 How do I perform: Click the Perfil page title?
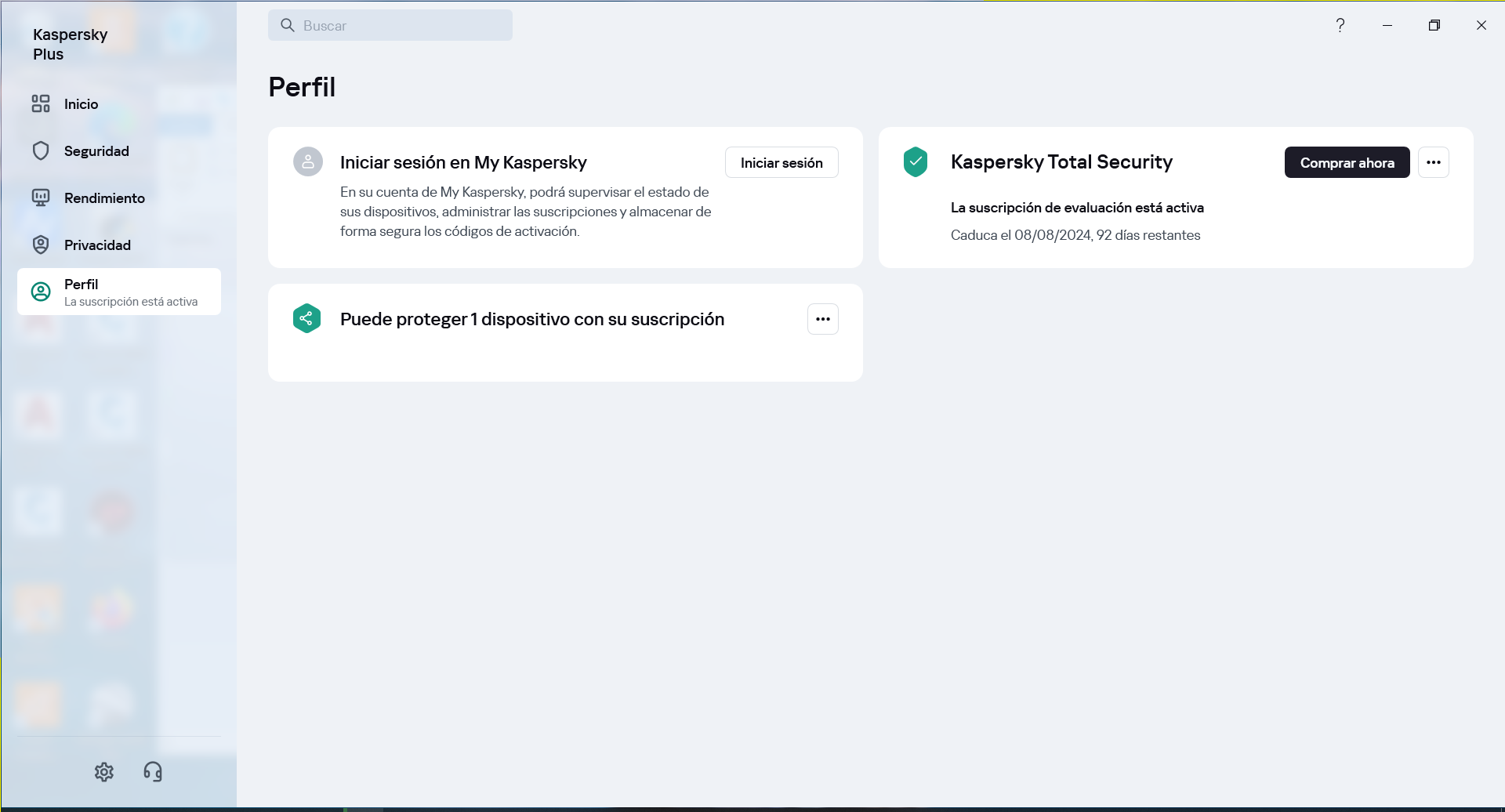click(x=302, y=87)
